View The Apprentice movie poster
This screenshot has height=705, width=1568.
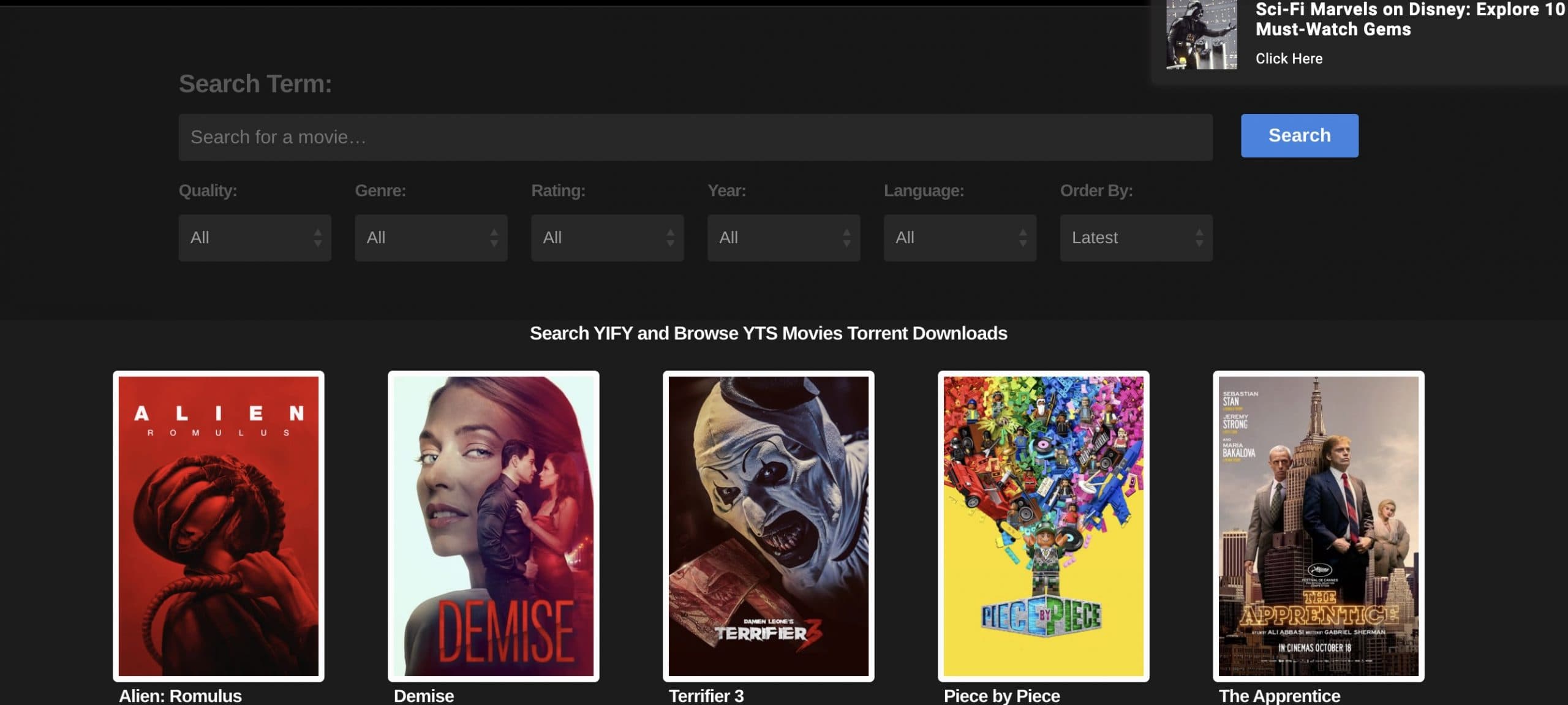point(1318,526)
